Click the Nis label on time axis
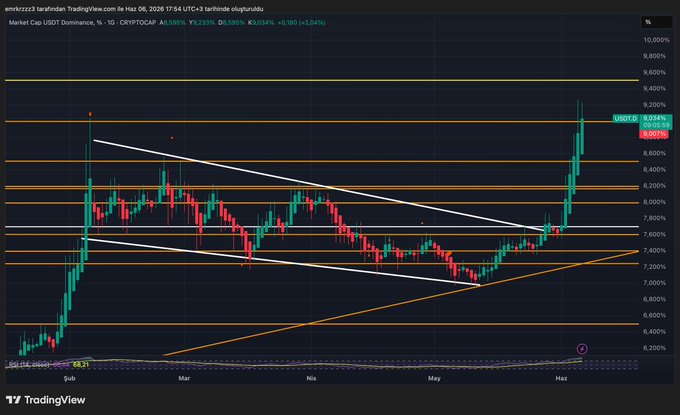 click(x=311, y=378)
